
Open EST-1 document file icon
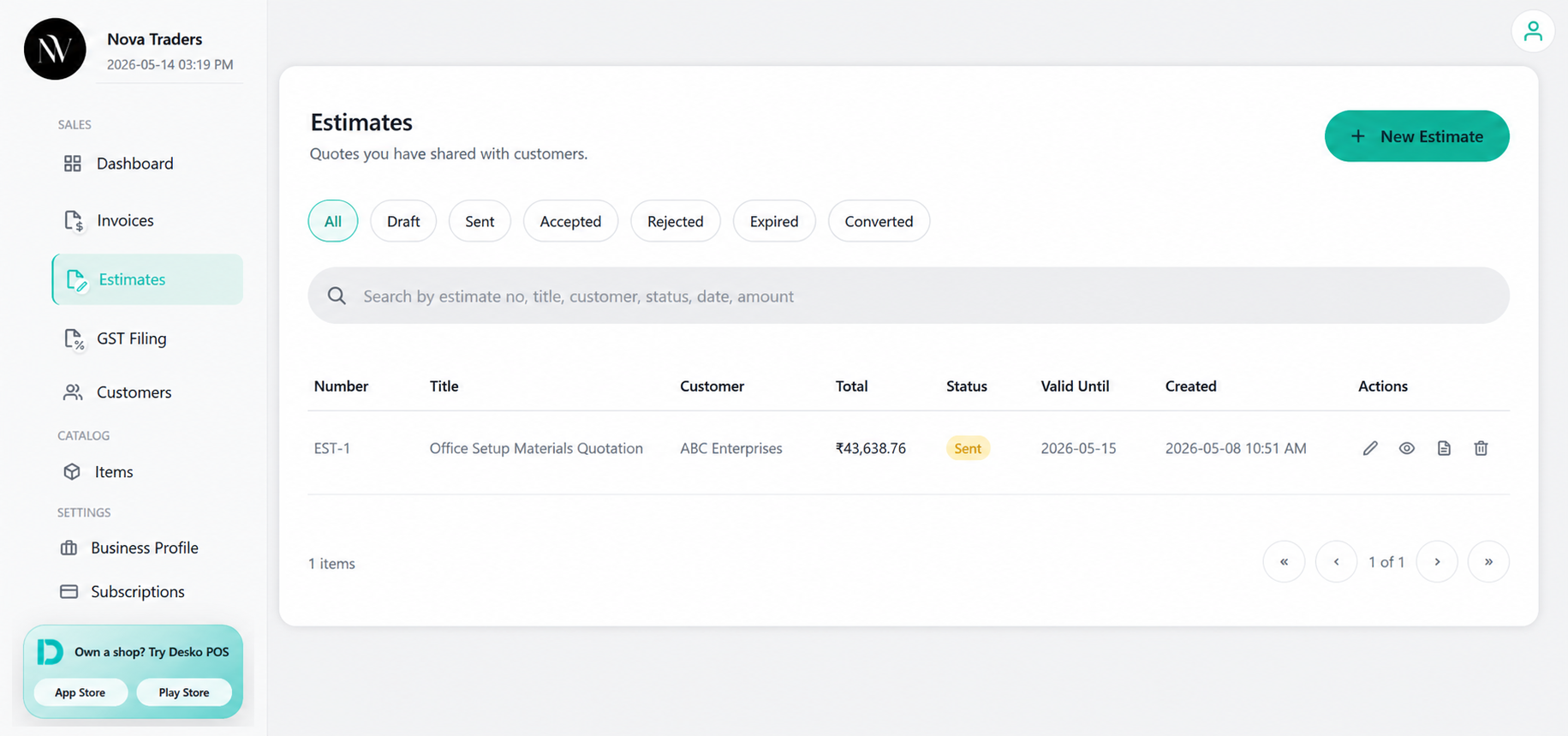coord(1444,448)
